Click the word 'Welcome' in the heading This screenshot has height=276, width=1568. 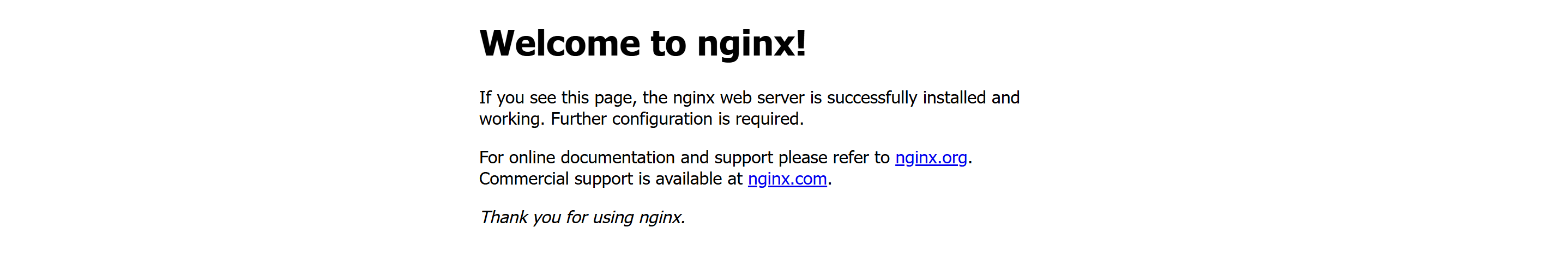[559, 44]
